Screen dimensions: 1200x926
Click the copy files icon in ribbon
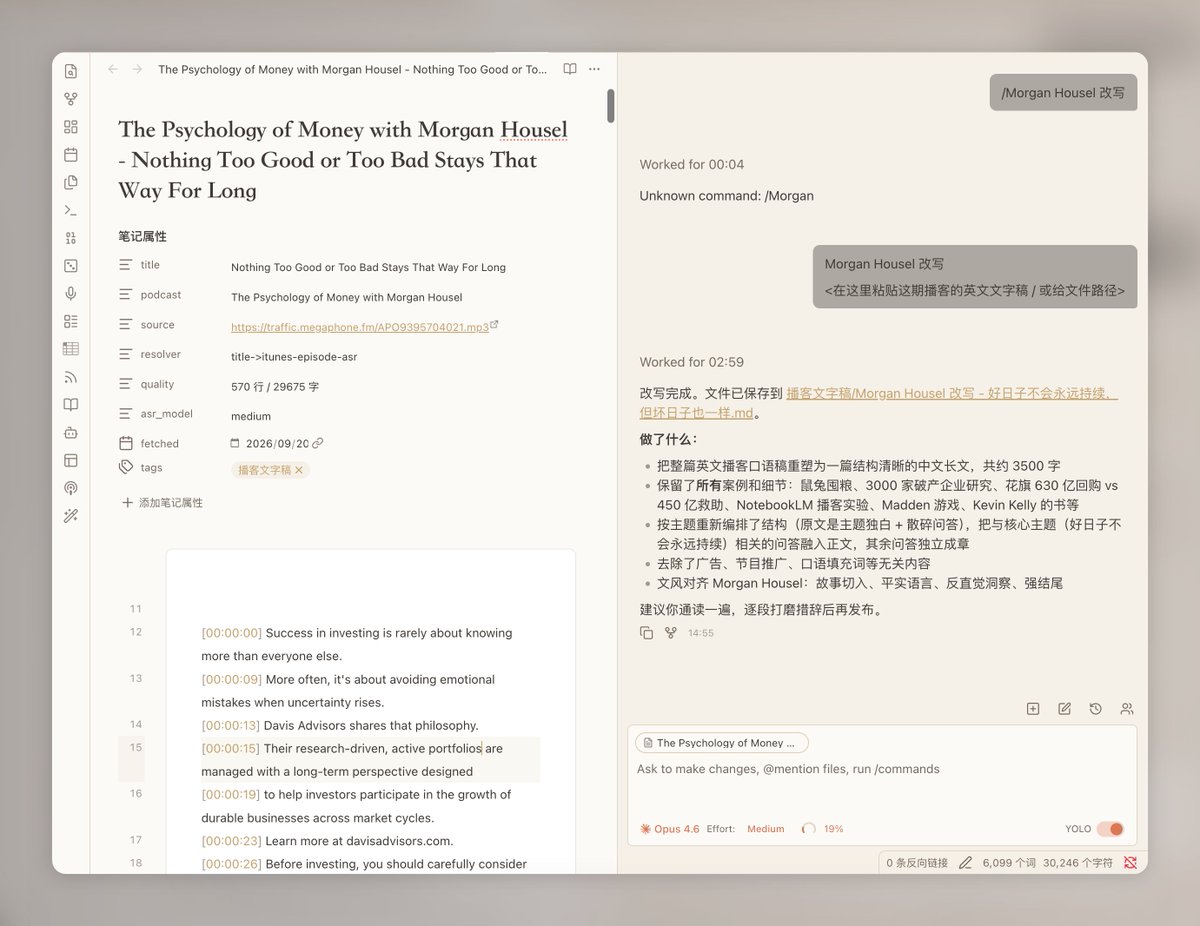click(71, 182)
